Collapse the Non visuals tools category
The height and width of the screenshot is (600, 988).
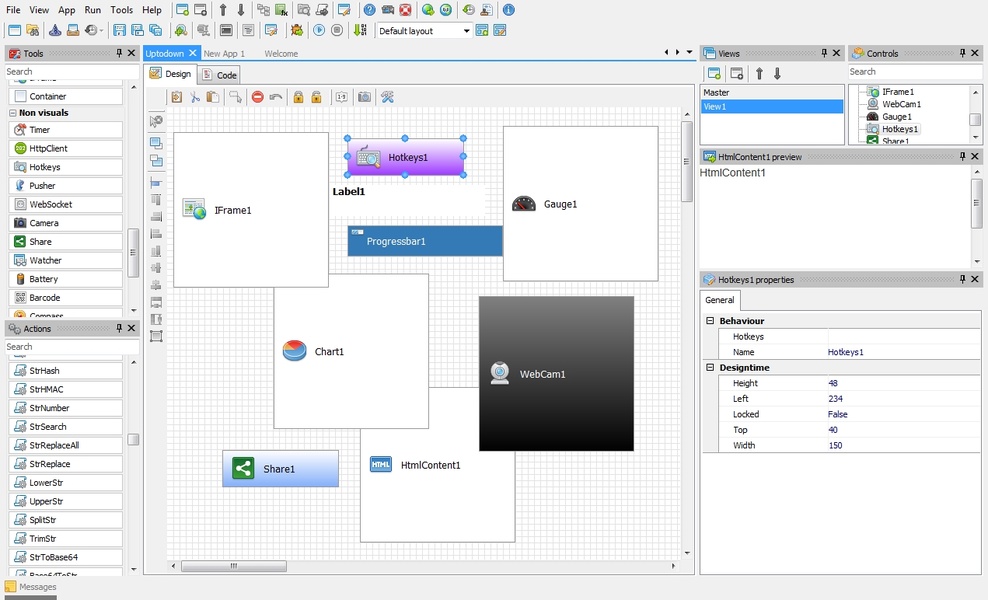coord(13,113)
